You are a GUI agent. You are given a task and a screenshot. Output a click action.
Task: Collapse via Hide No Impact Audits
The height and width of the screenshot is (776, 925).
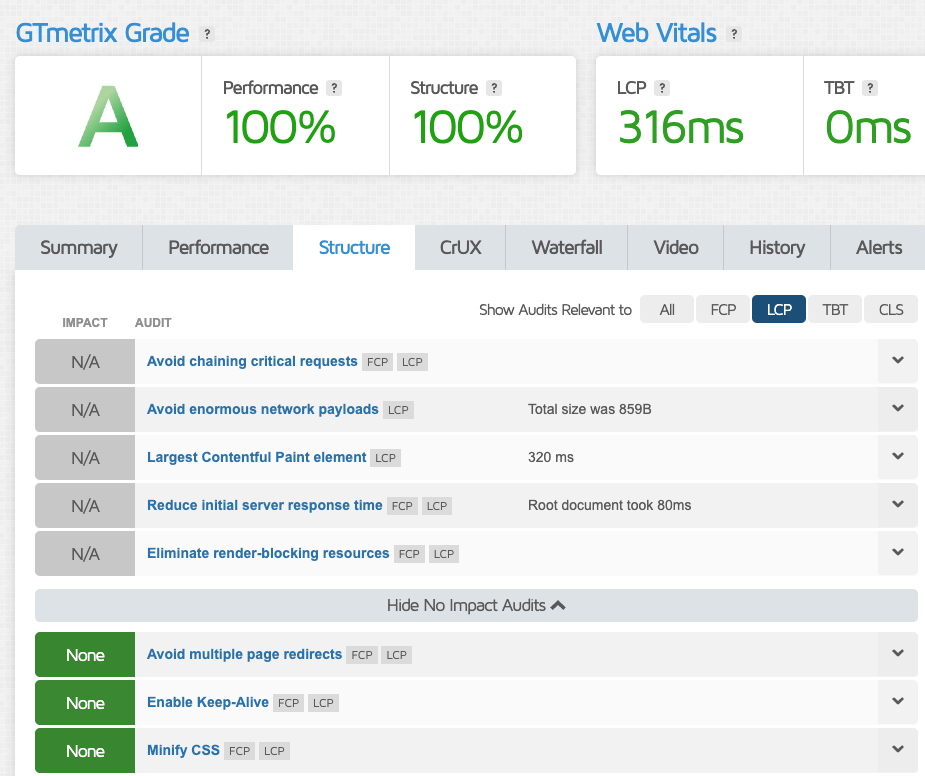(476, 605)
